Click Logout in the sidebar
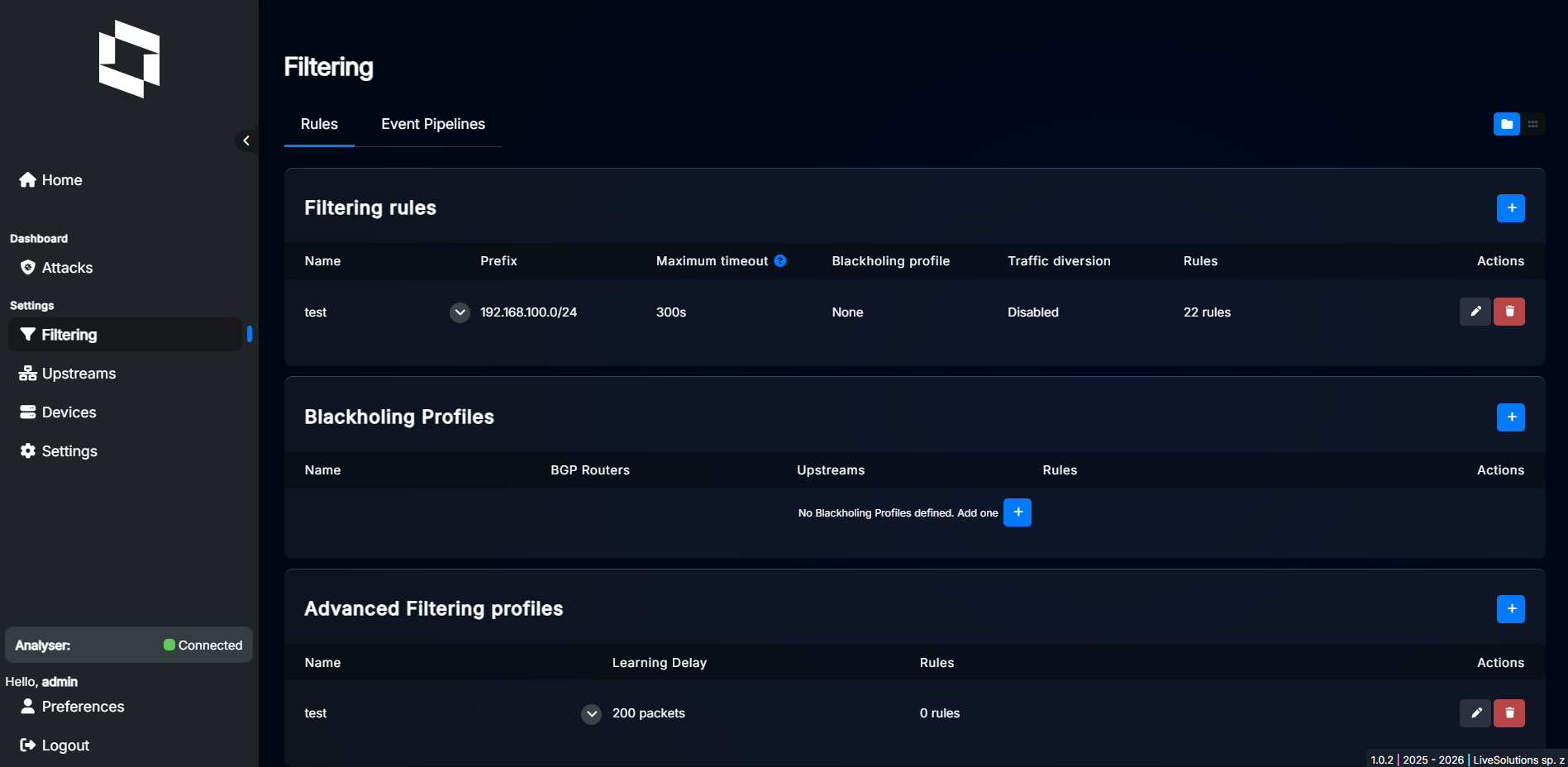Screen dimensions: 1568x767 point(55,746)
